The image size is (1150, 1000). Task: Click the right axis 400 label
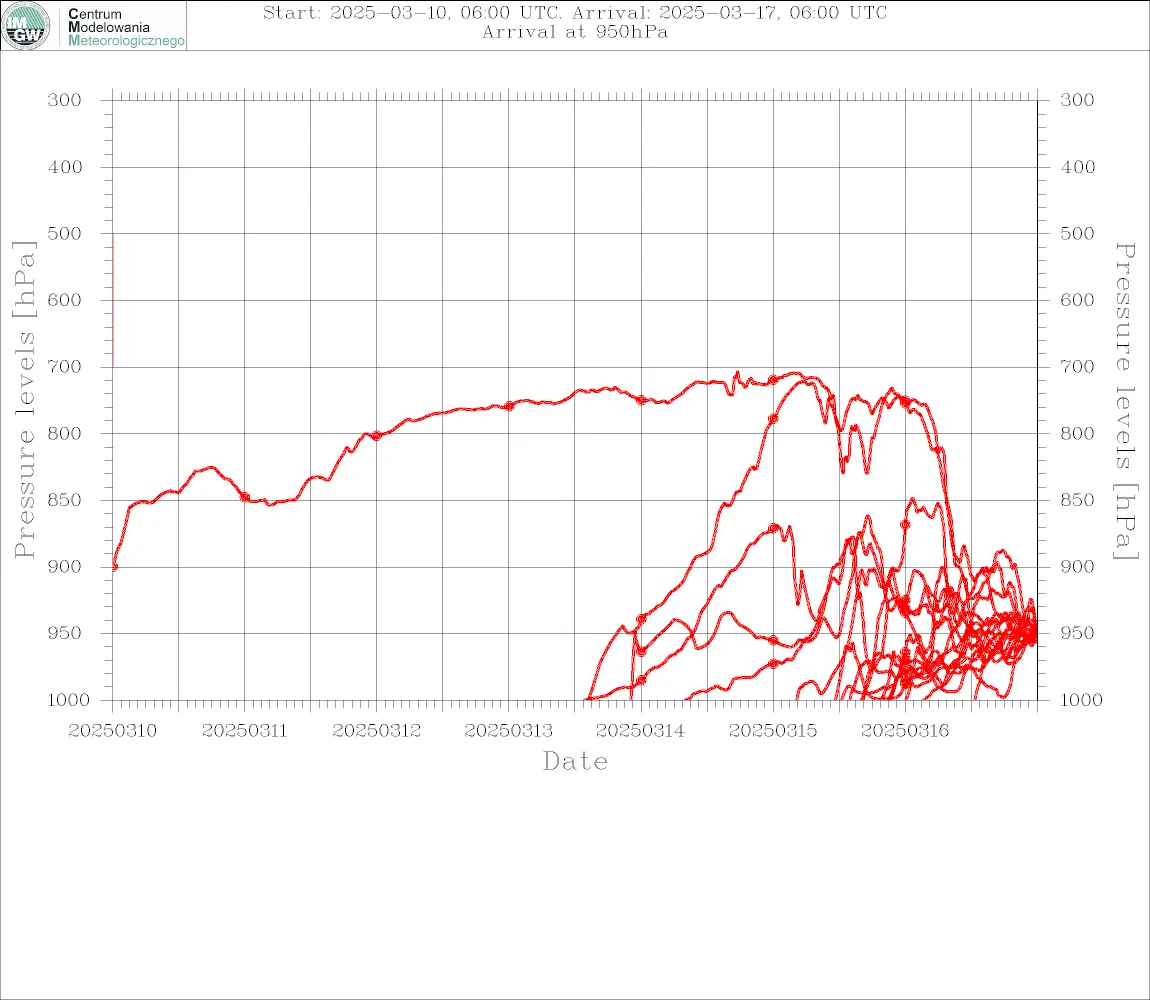click(1077, 167)
